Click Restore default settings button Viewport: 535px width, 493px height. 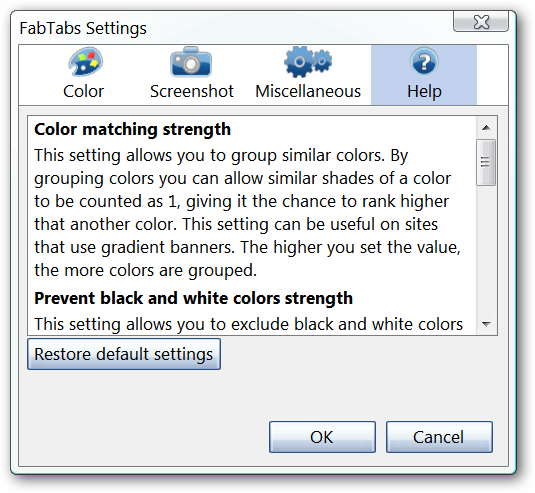tap(124, 354)
